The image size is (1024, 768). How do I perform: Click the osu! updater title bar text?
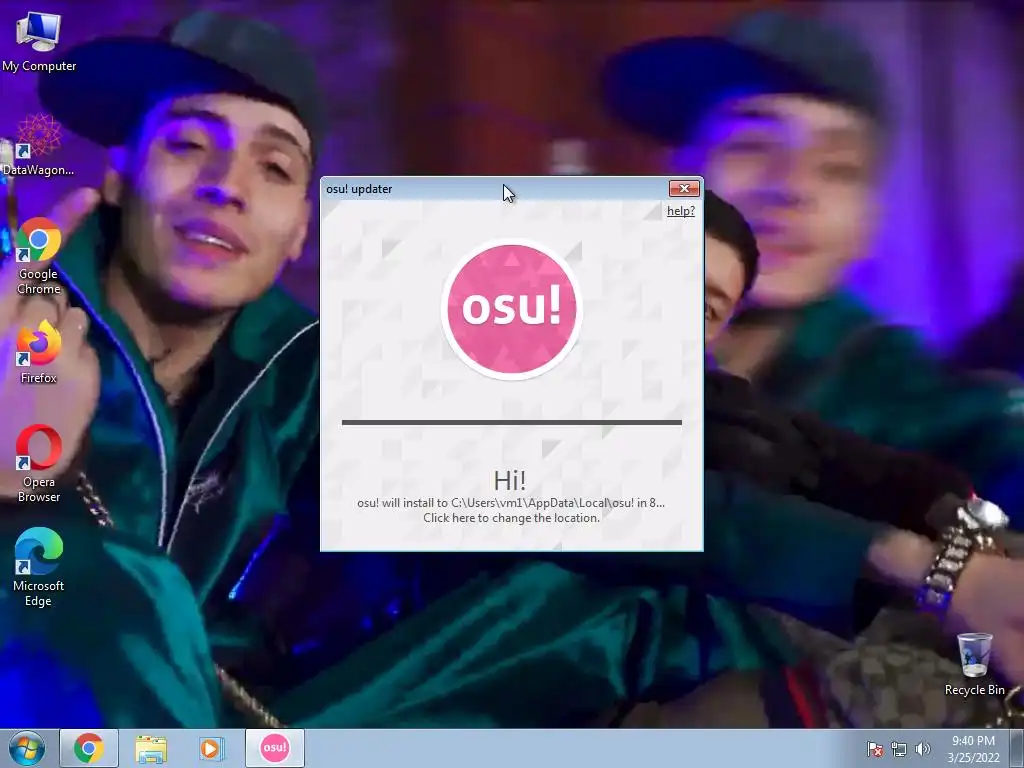point(359,189)
